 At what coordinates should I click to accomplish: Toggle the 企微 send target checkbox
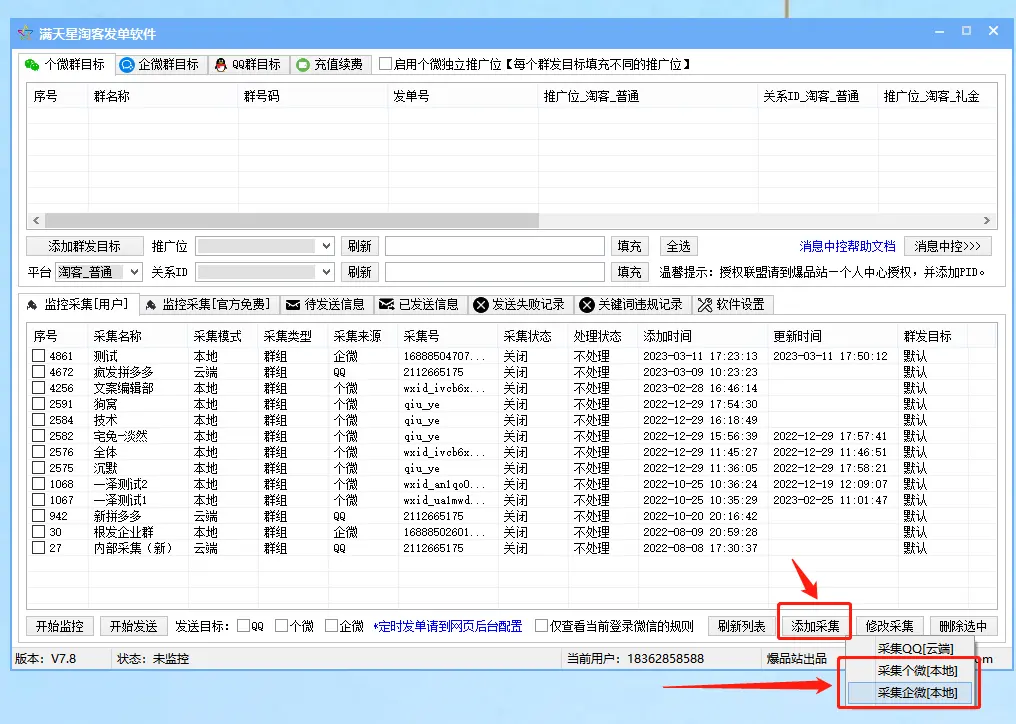pos(331,625)
